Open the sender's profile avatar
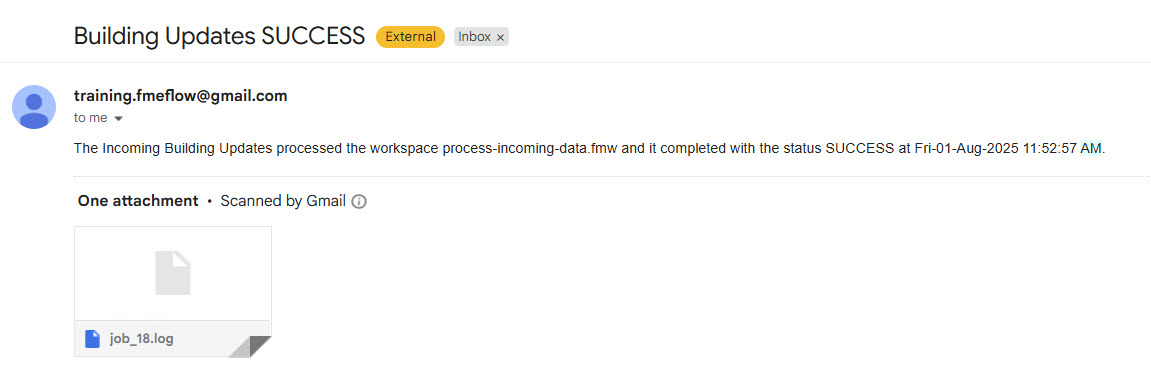1151x386 pixels. pos(34,107)
